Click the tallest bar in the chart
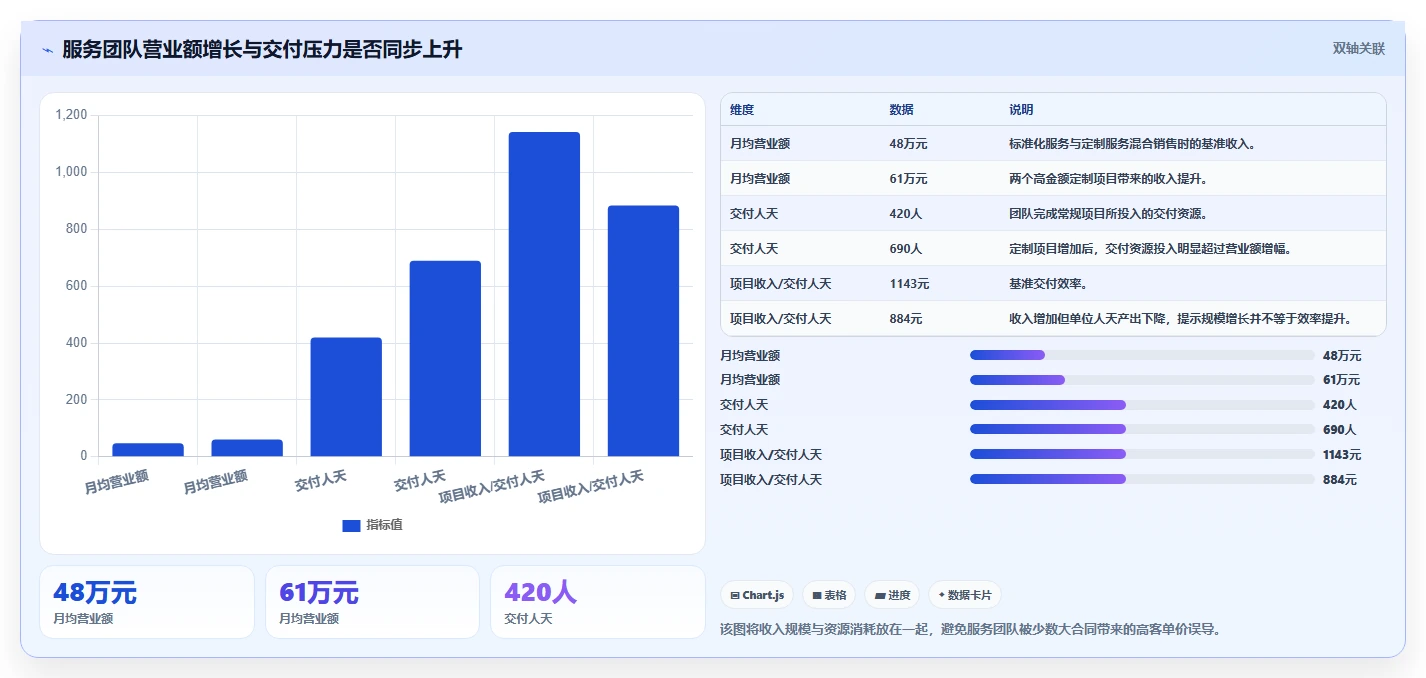The height and width of the screenshot is (678, 1426). pos(544,294)
